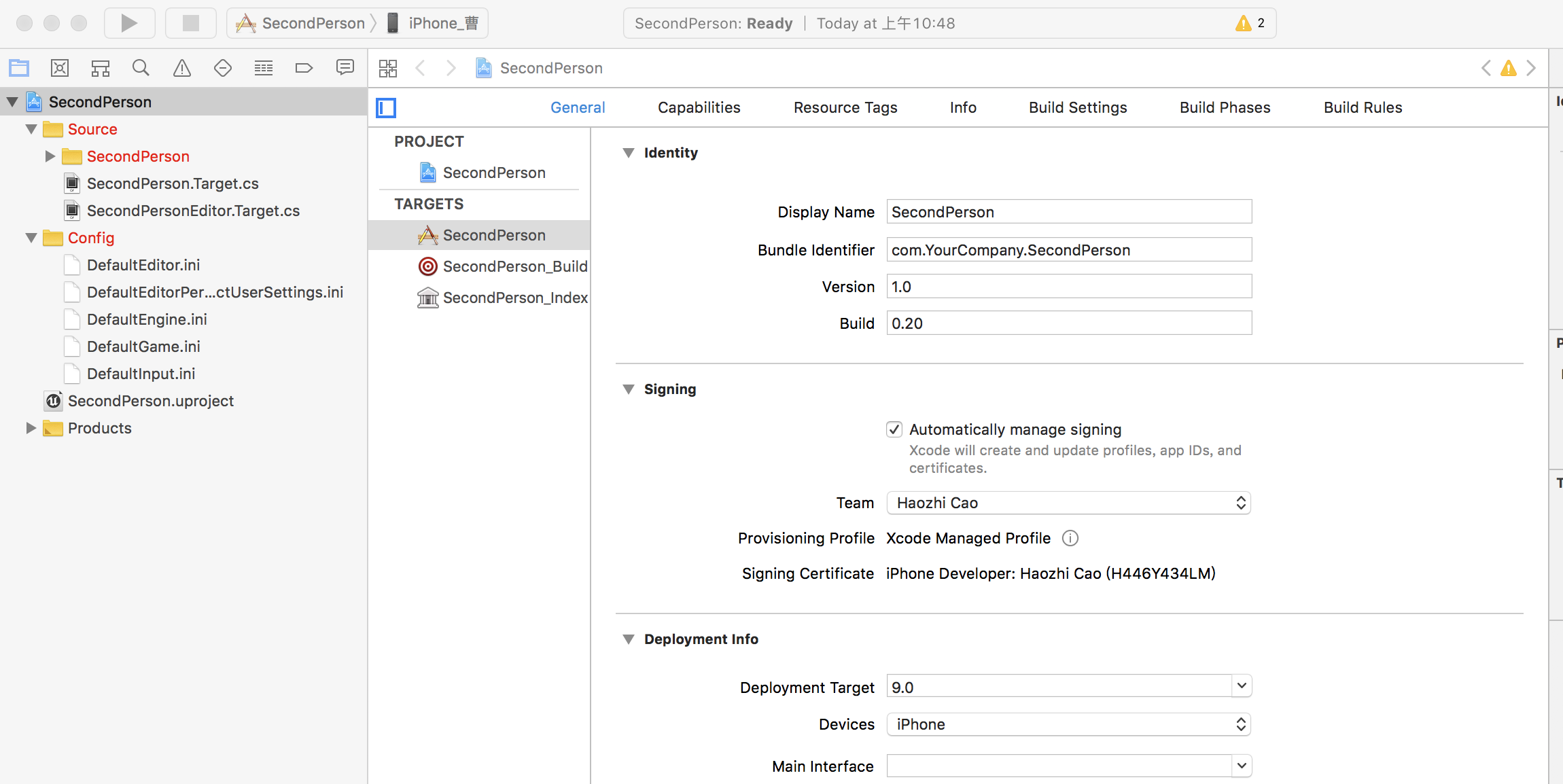Screen dimensions: 1563x784
Task: Switch to the Resource Tags tab
Action: (845, 107)
